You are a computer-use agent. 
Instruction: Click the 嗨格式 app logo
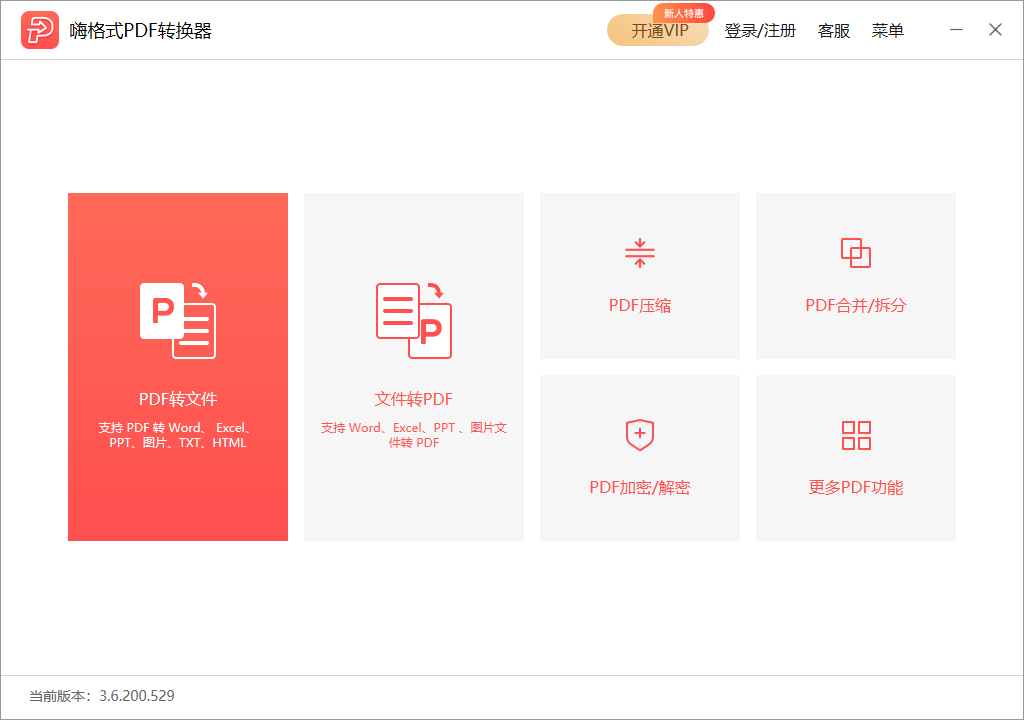click(39, 29)
